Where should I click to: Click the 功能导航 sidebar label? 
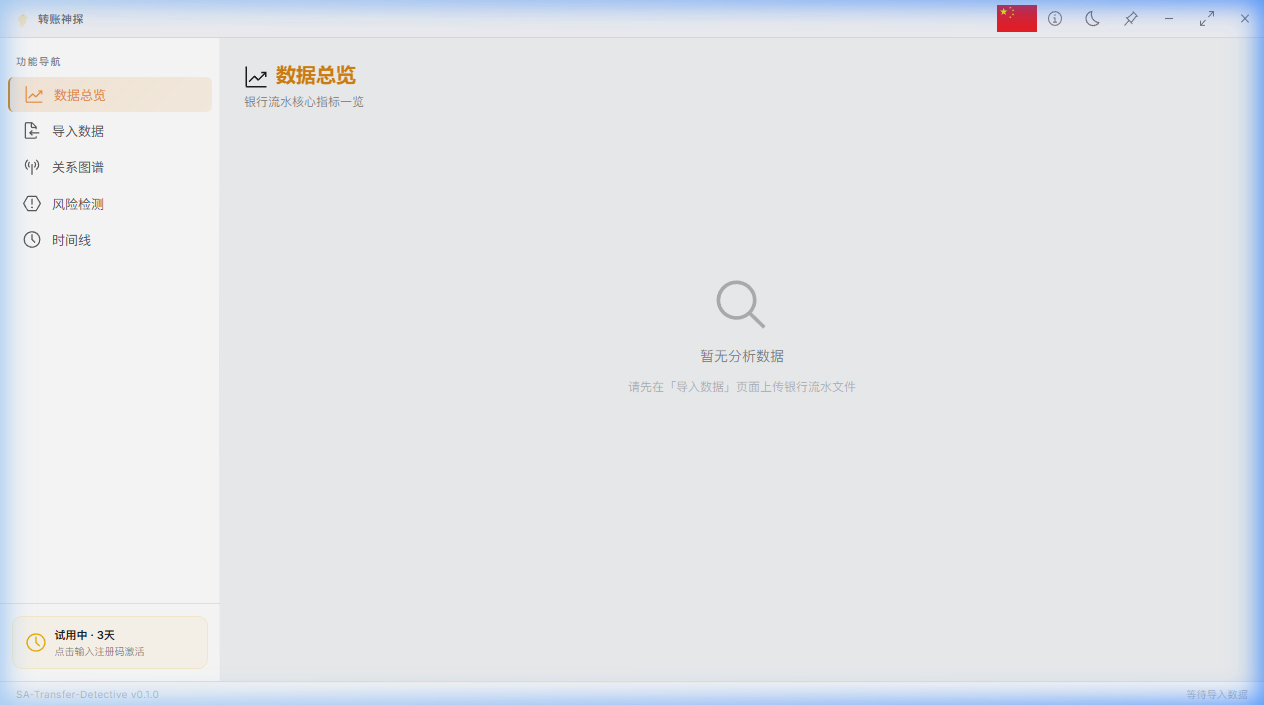pos(38,62)
